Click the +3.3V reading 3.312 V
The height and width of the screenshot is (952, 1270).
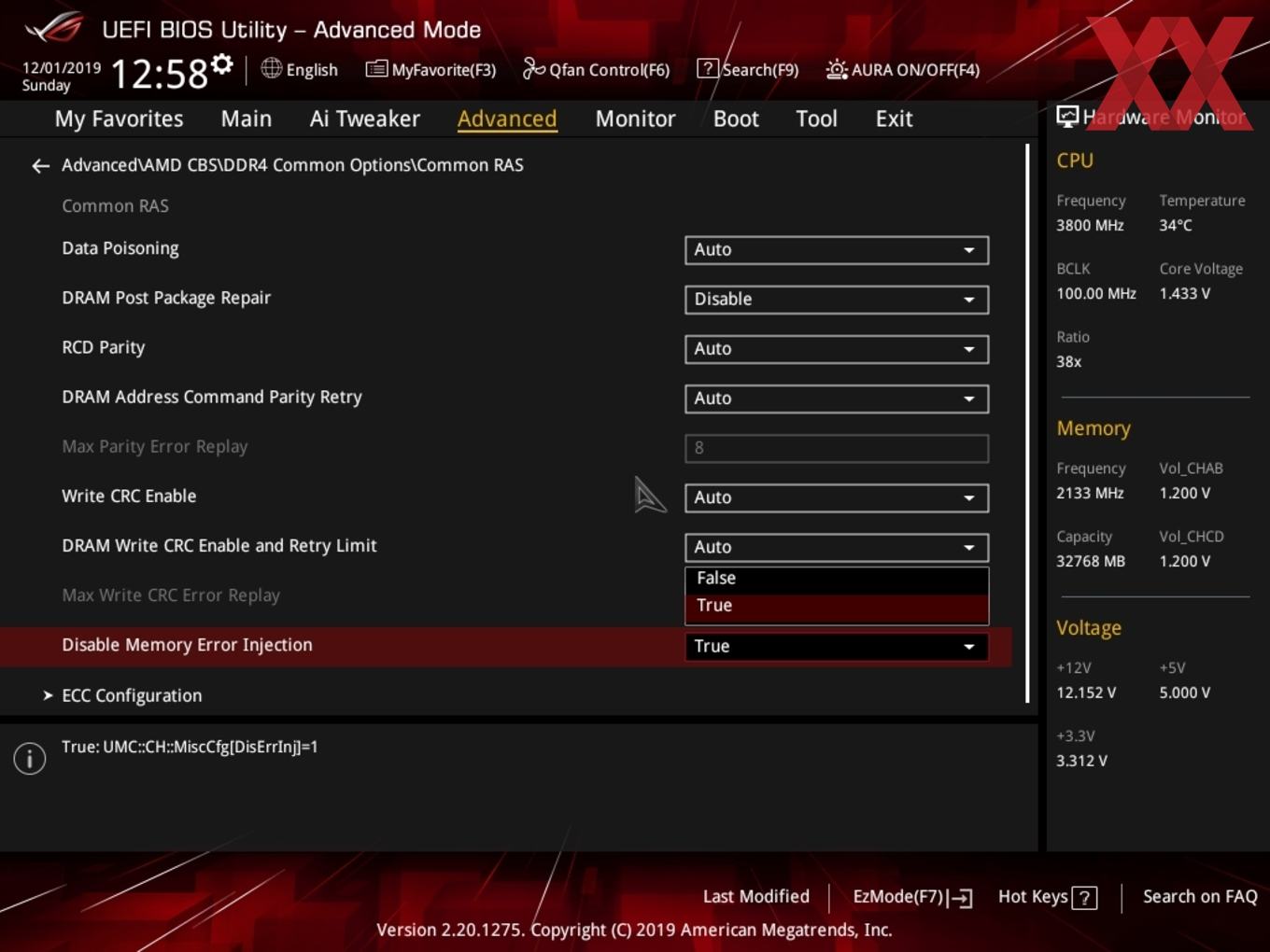1082,761
